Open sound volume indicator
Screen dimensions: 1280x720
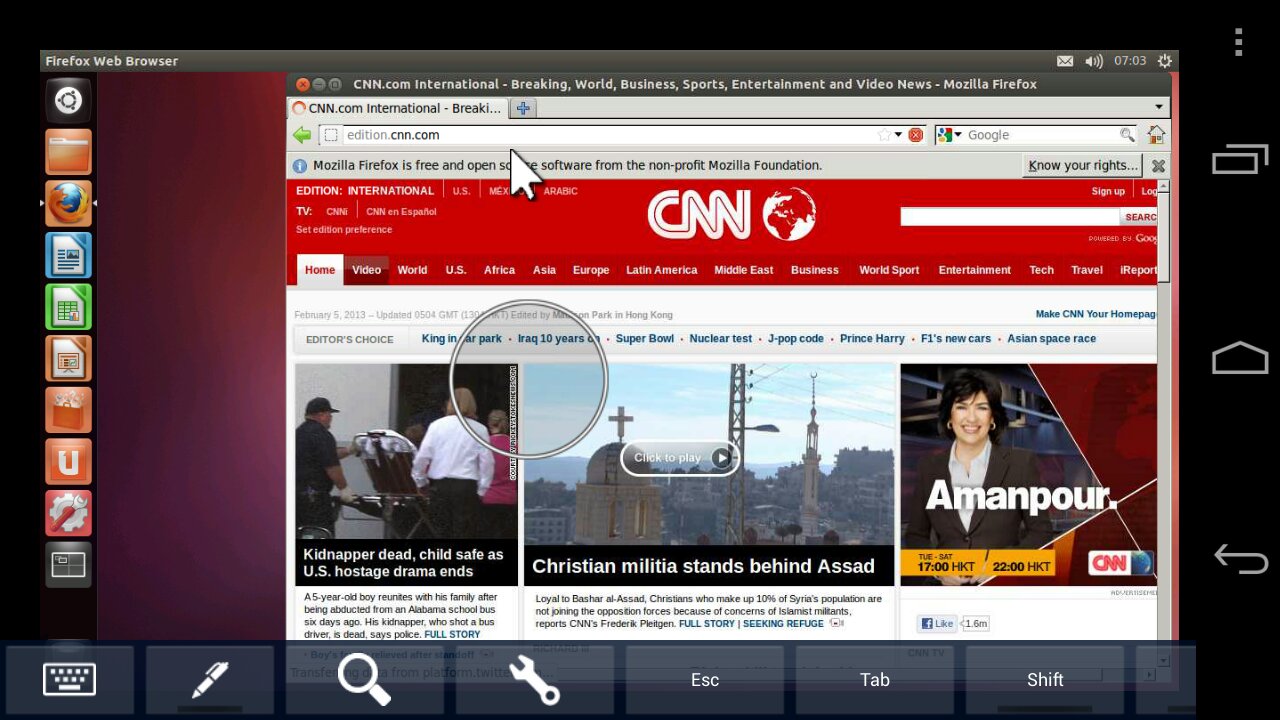point(1094,61)
